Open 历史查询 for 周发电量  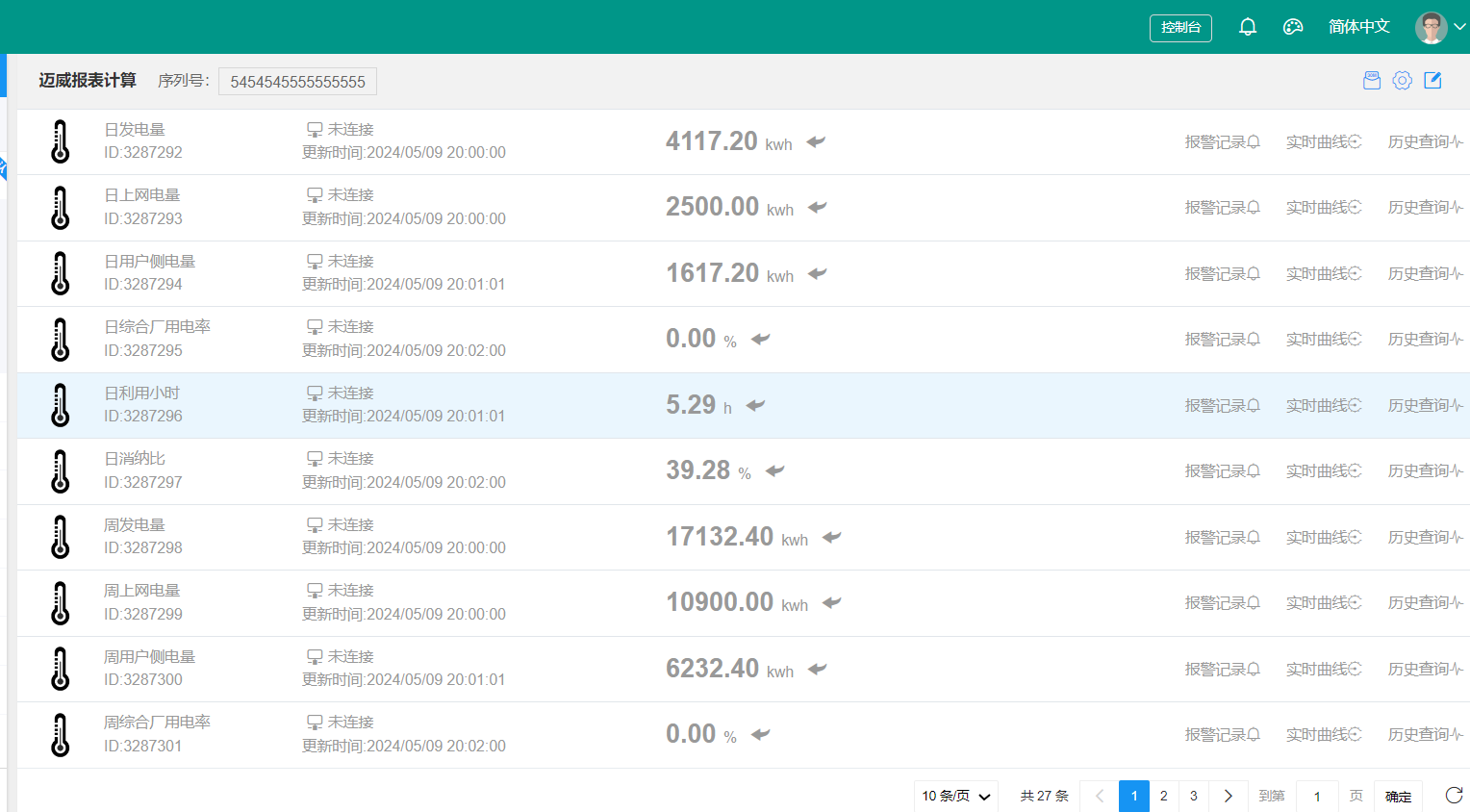(1425, 538)
